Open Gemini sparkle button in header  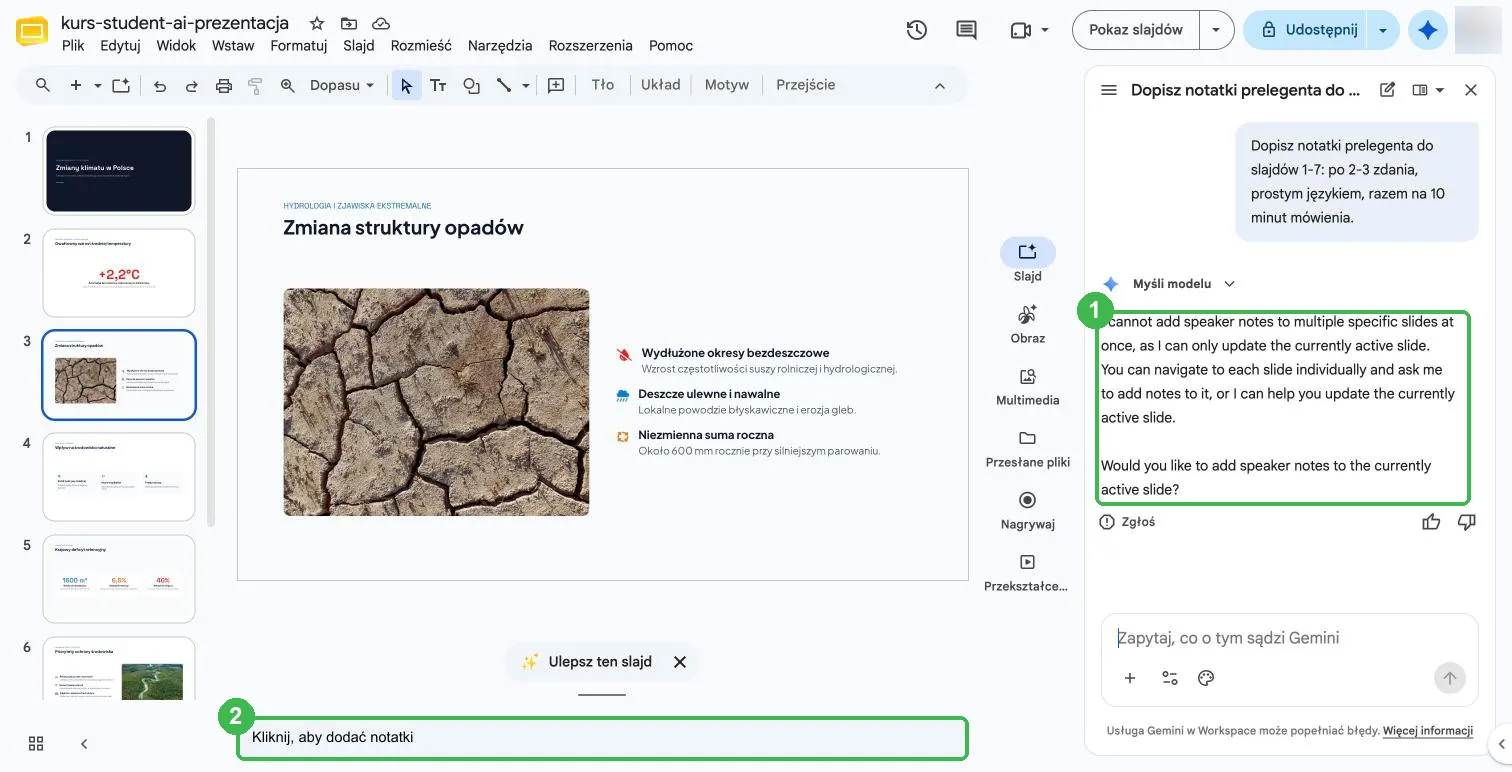point(1428,30)
